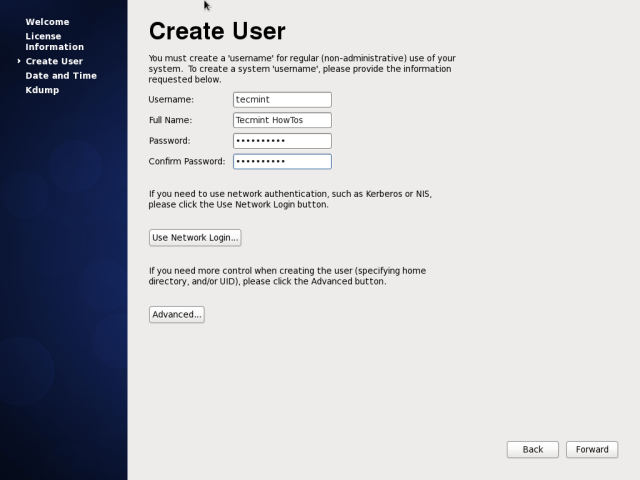This screenshot has width=640, height=480.
Task: Select the Create User sidebar step
Action: click(54, 61)
